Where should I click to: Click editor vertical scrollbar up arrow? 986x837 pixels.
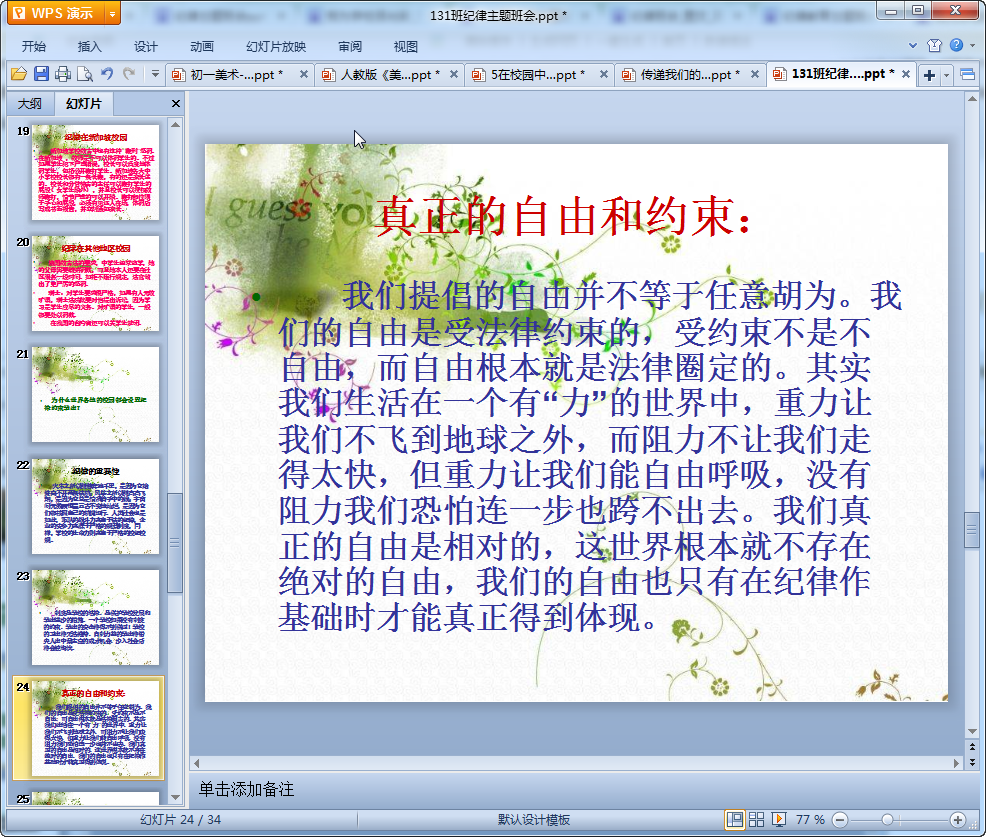(972, 99)
